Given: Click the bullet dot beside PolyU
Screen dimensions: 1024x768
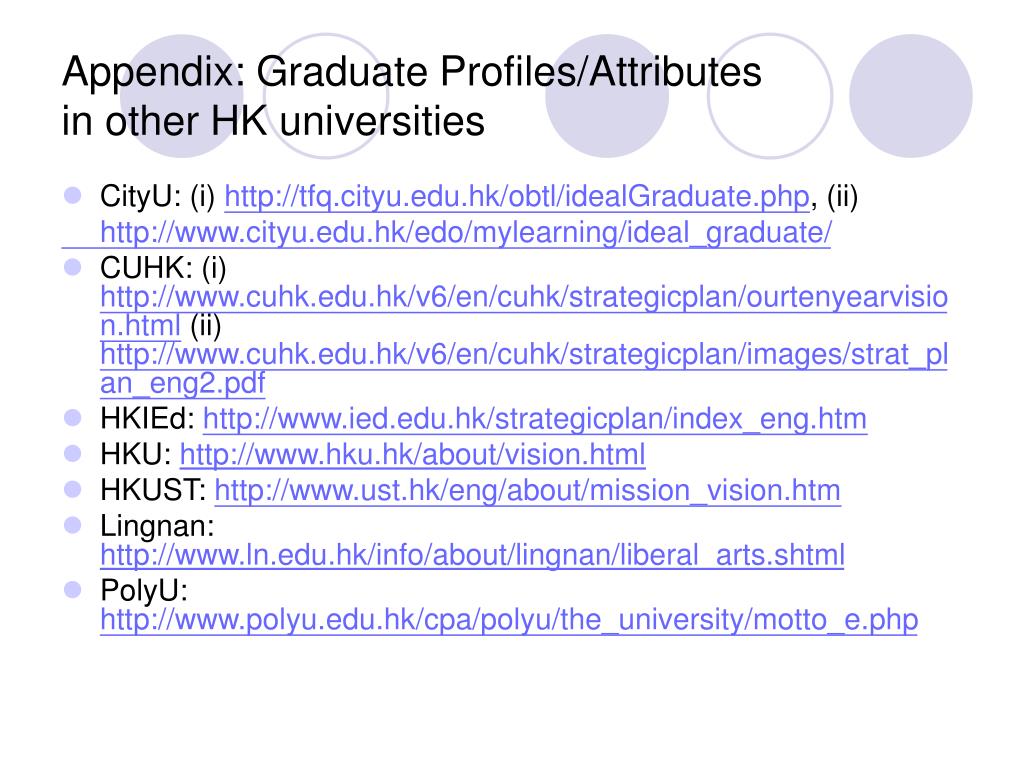Looking at the screenshot, I should [72, 590].
